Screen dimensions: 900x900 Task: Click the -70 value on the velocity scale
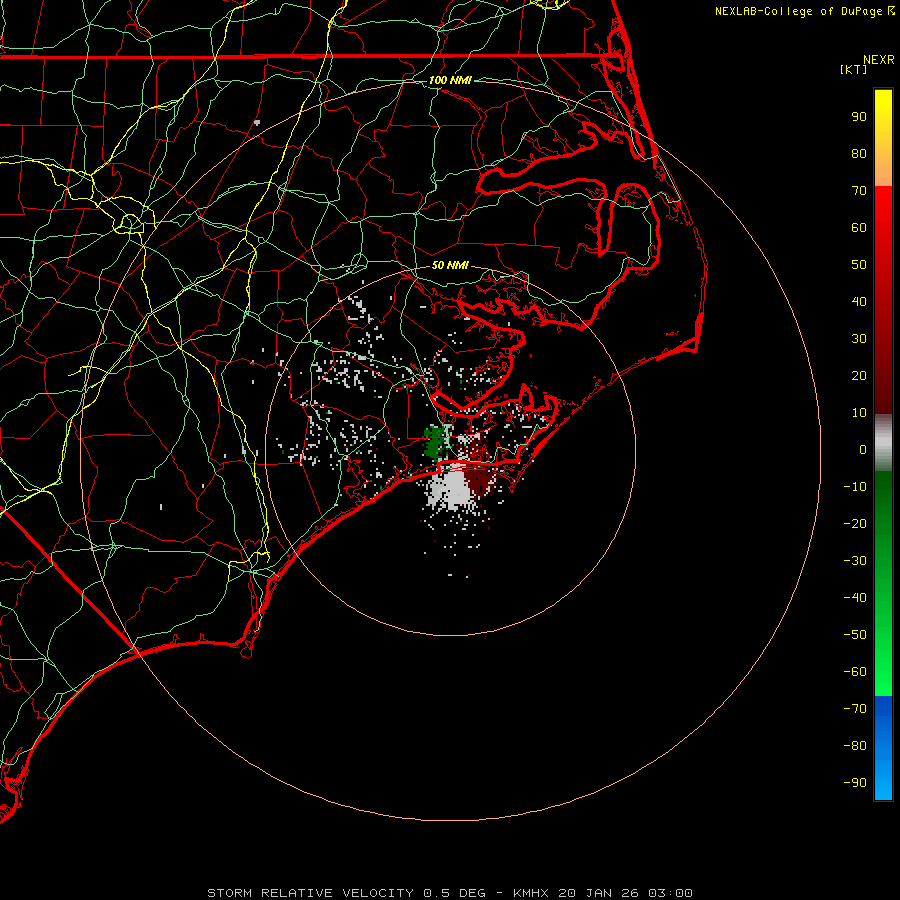pos(855,709)
